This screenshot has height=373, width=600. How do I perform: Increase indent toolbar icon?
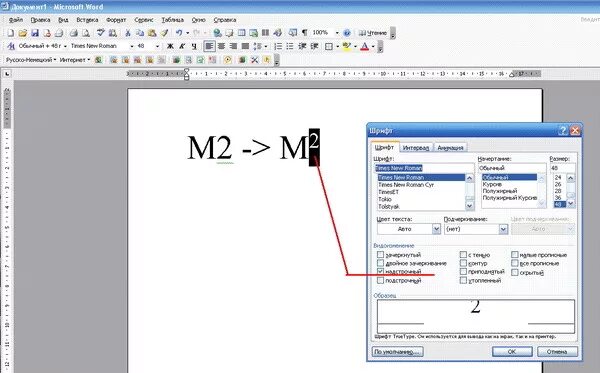pyautogui.click(x=315, y=46)
